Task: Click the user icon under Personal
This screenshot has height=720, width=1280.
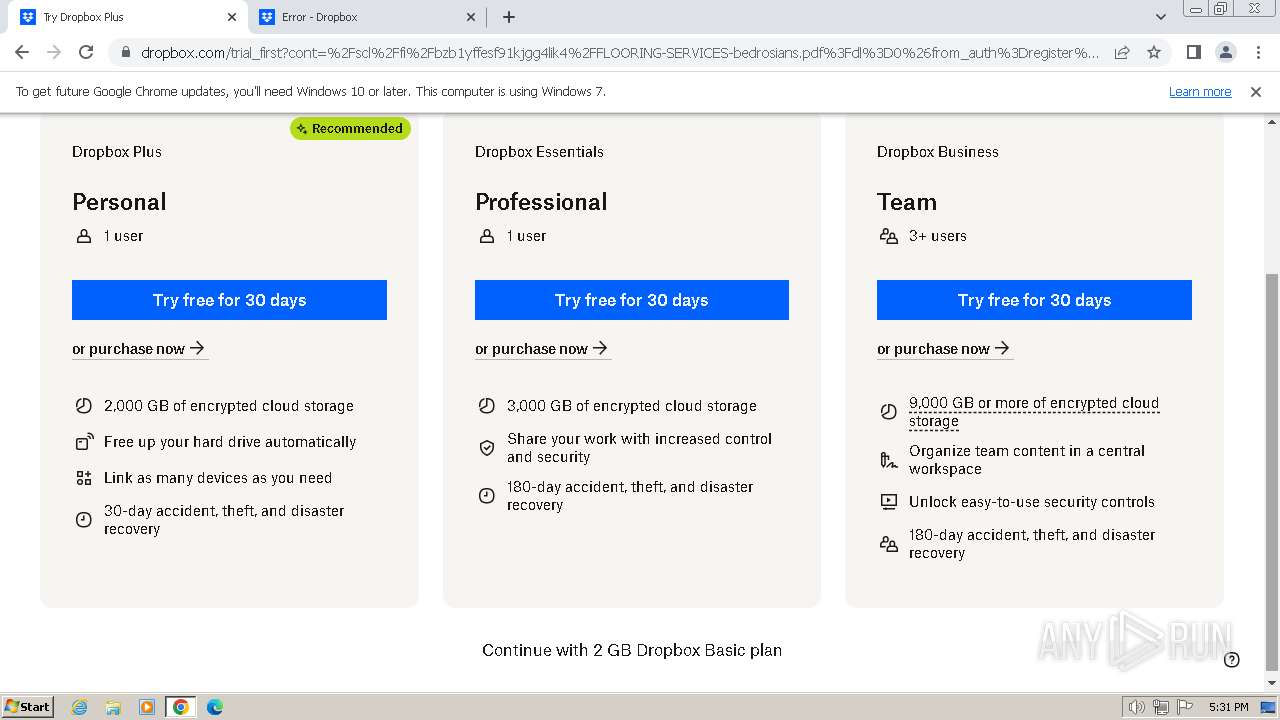Action: [84, 236]
